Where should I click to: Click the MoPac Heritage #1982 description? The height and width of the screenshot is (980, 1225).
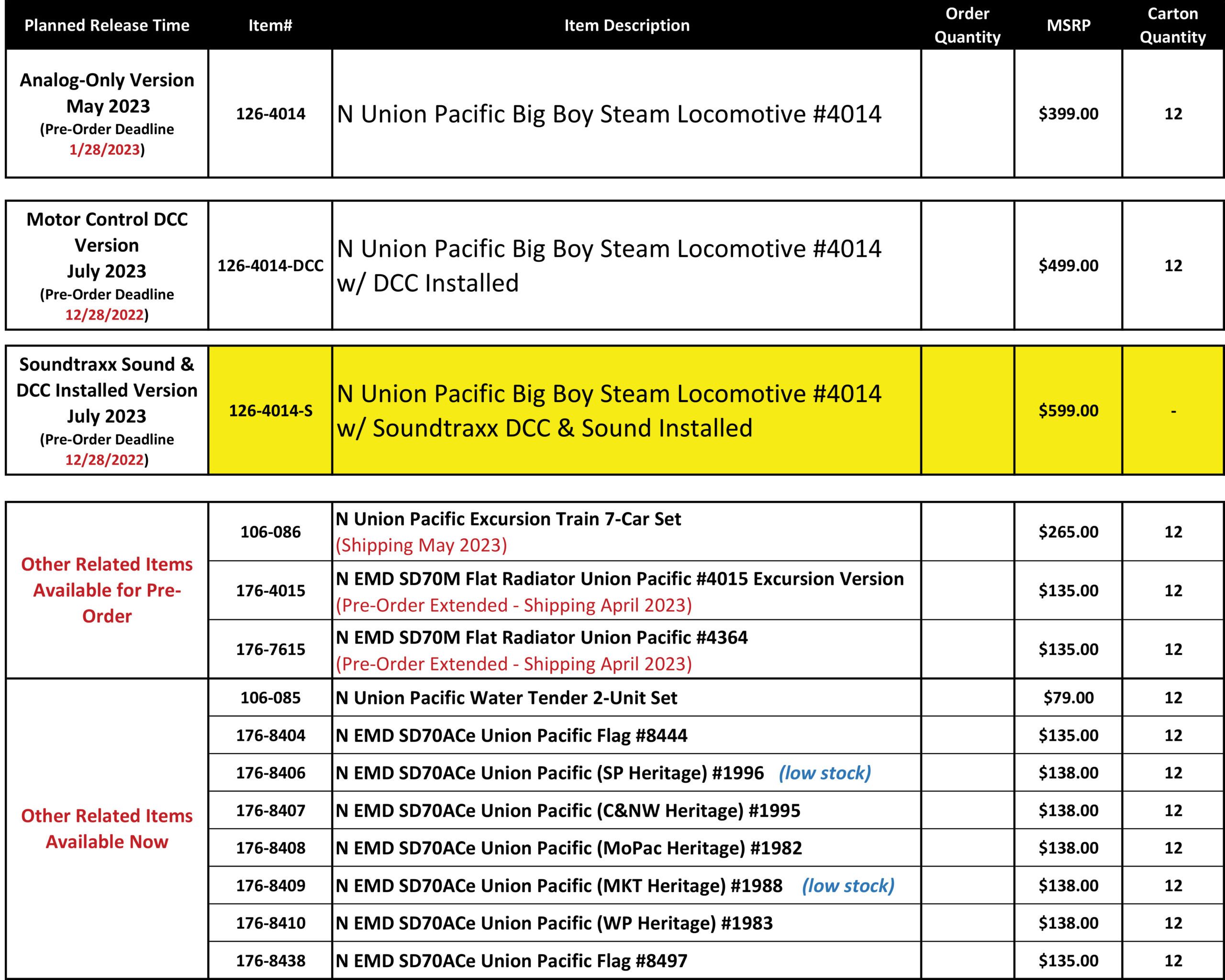click(569, 848)
